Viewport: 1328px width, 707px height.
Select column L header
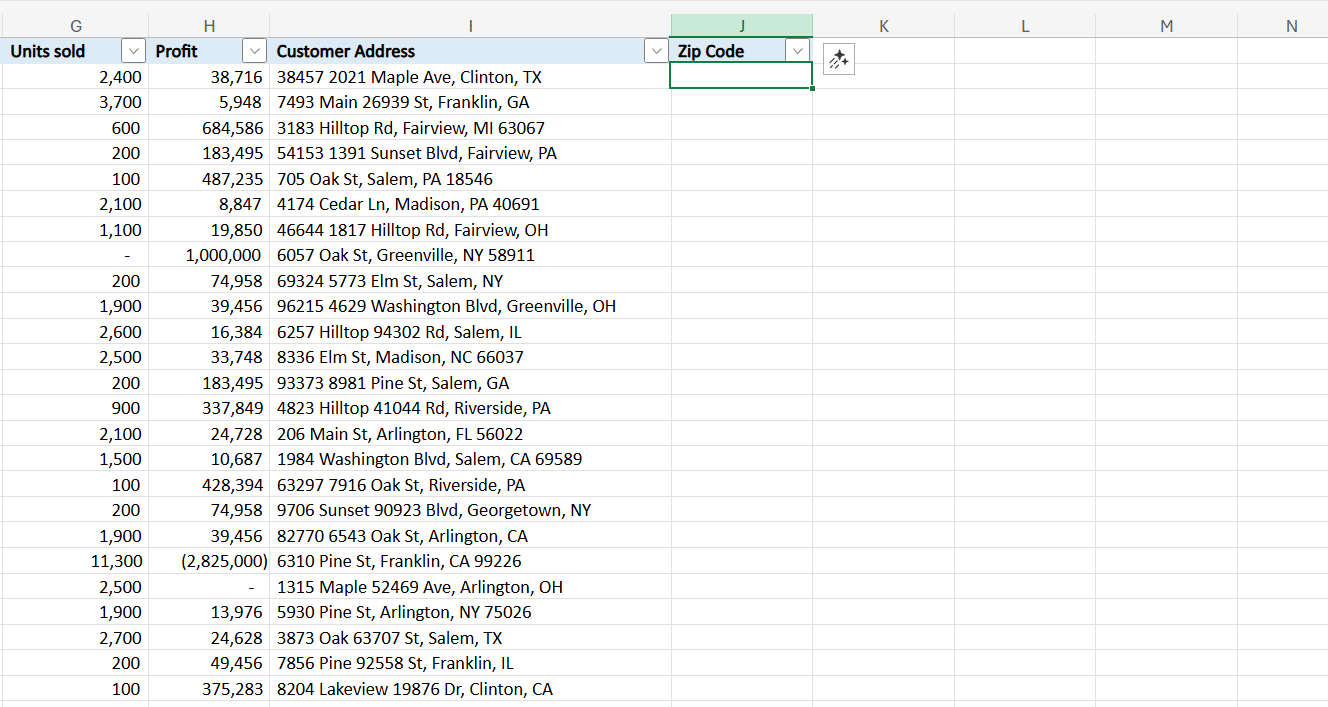point(1025,26)
